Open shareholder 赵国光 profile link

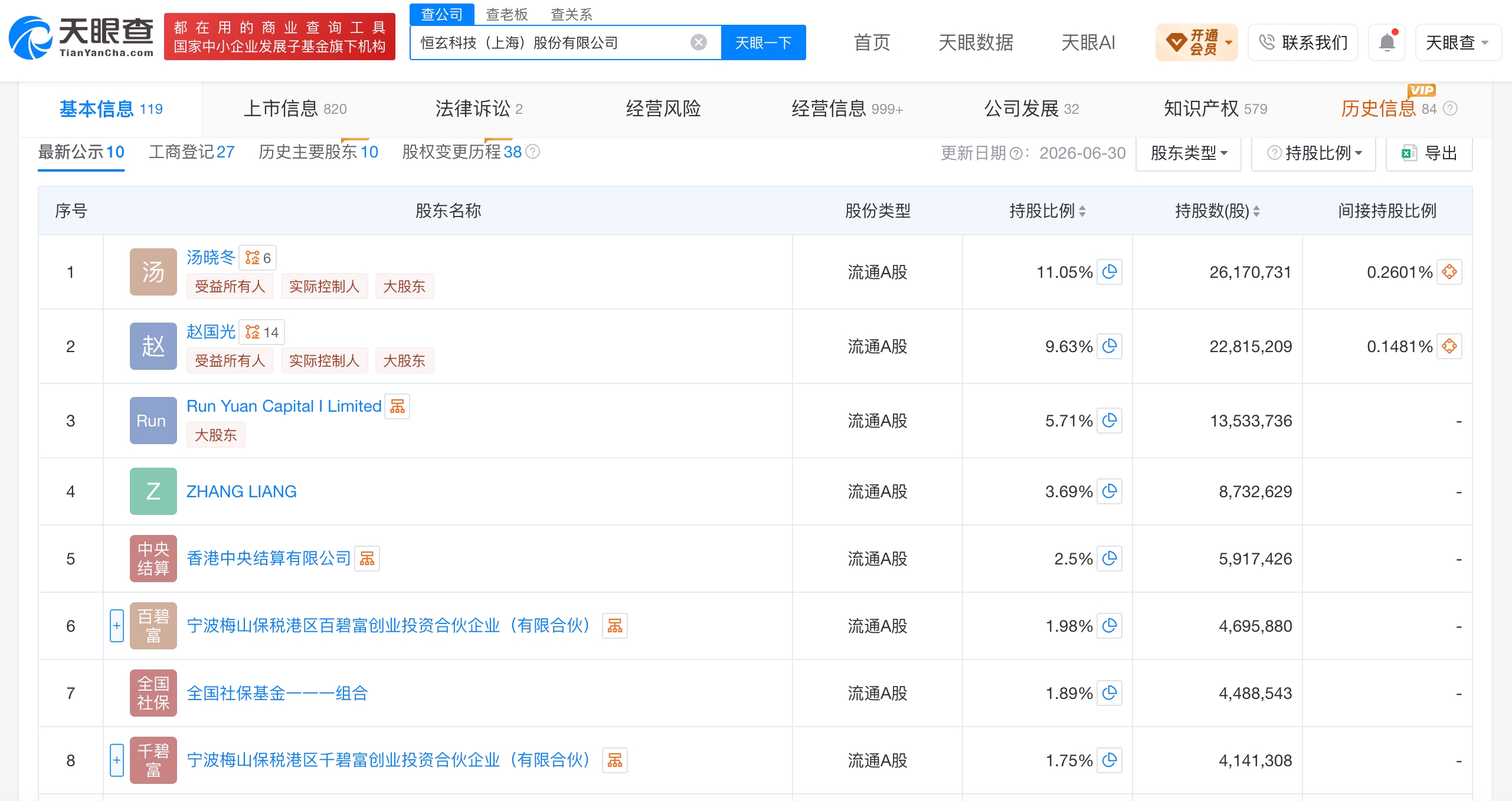(211, 332)
